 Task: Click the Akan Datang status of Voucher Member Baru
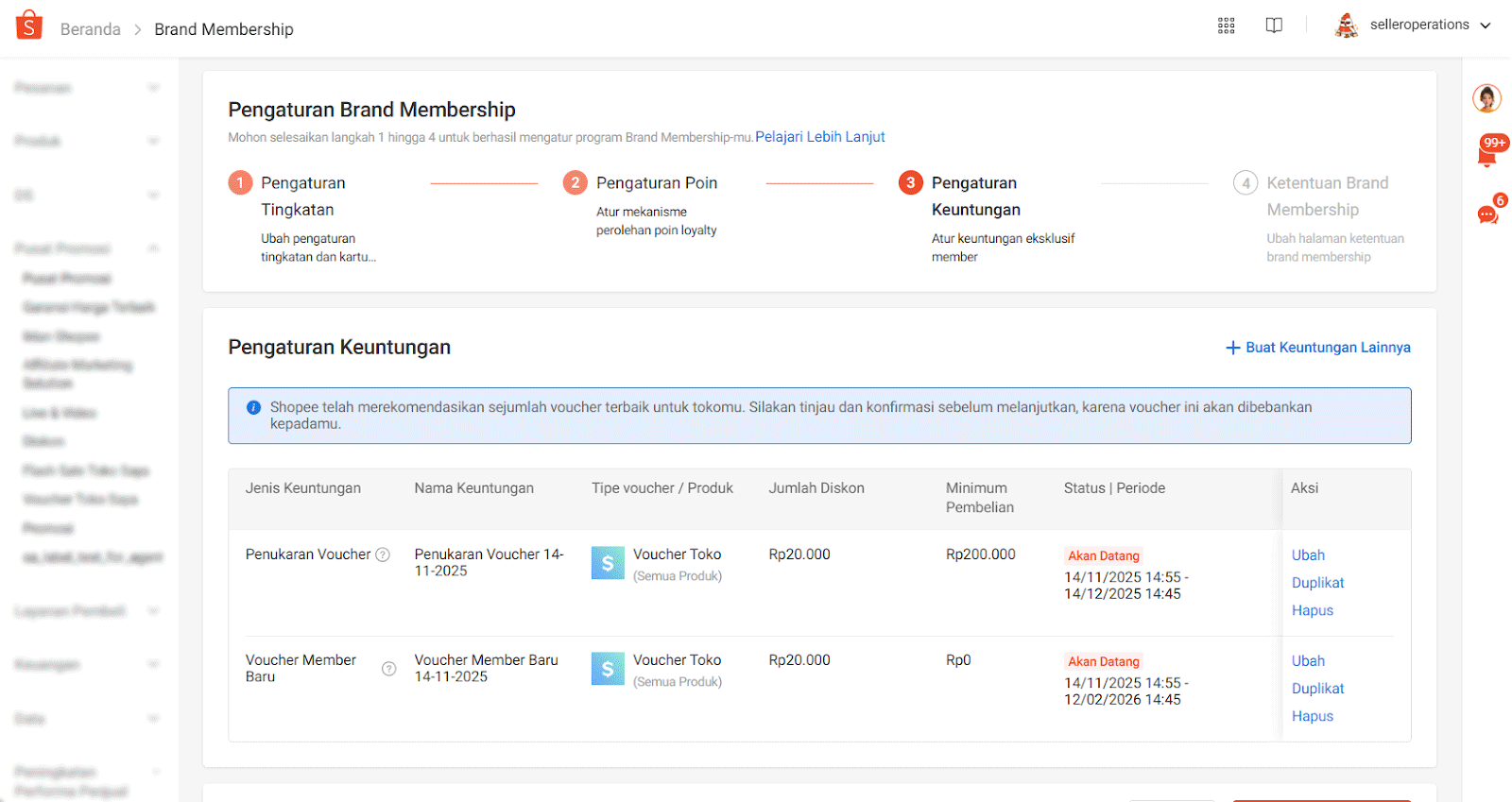1104,661
